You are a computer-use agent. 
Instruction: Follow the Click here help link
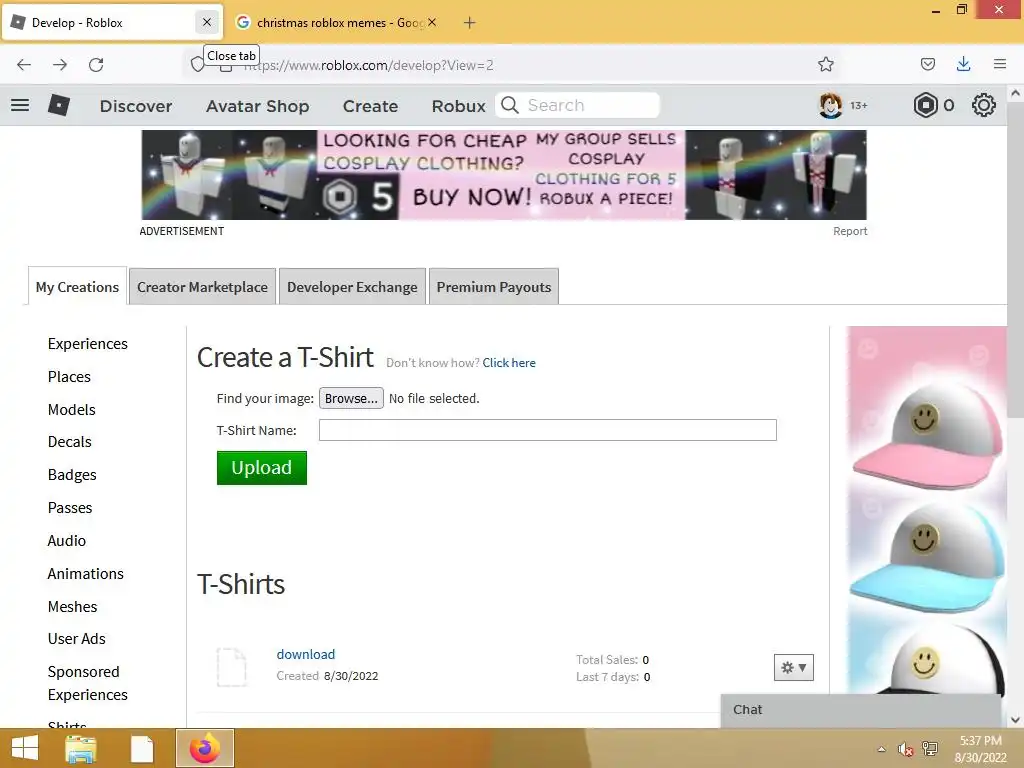point(509,363)
